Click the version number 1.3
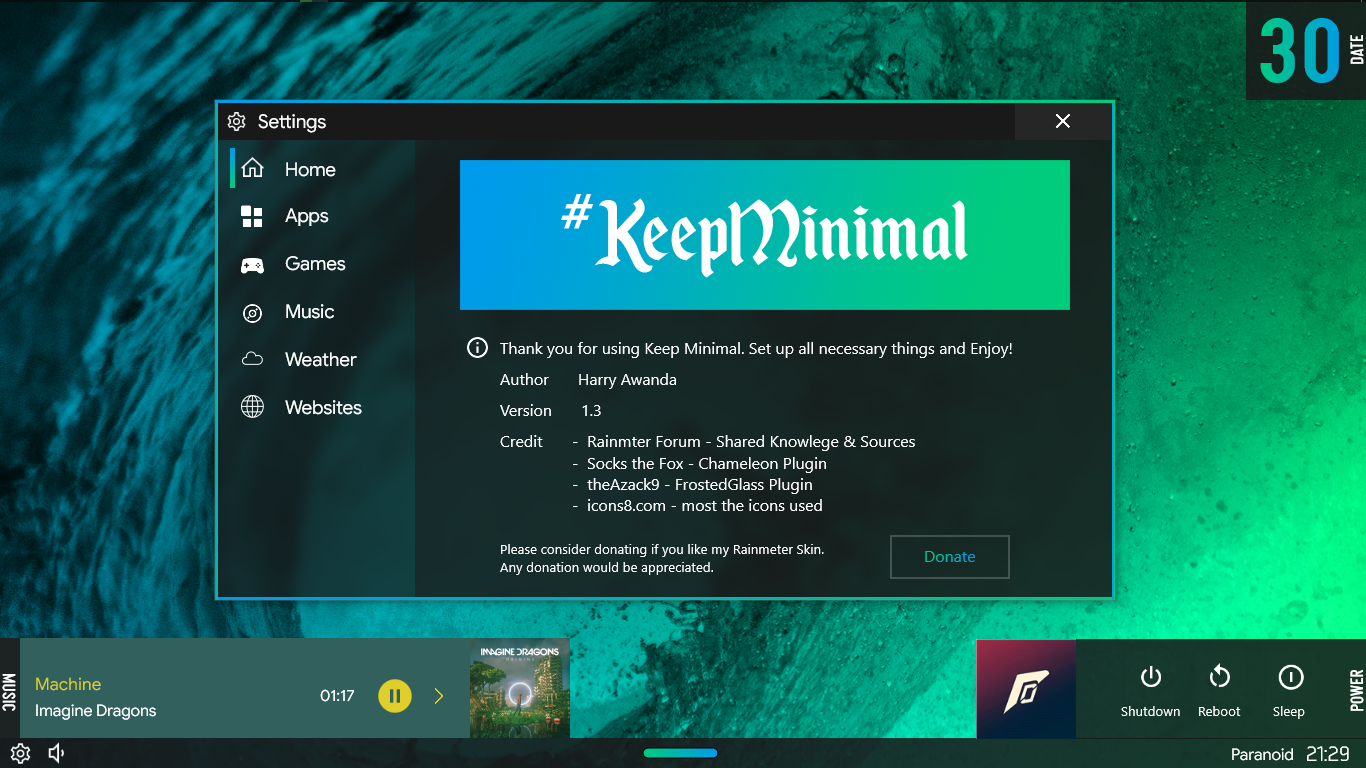The width and height of the screenshot is (1366, 768). coord(592,411)
